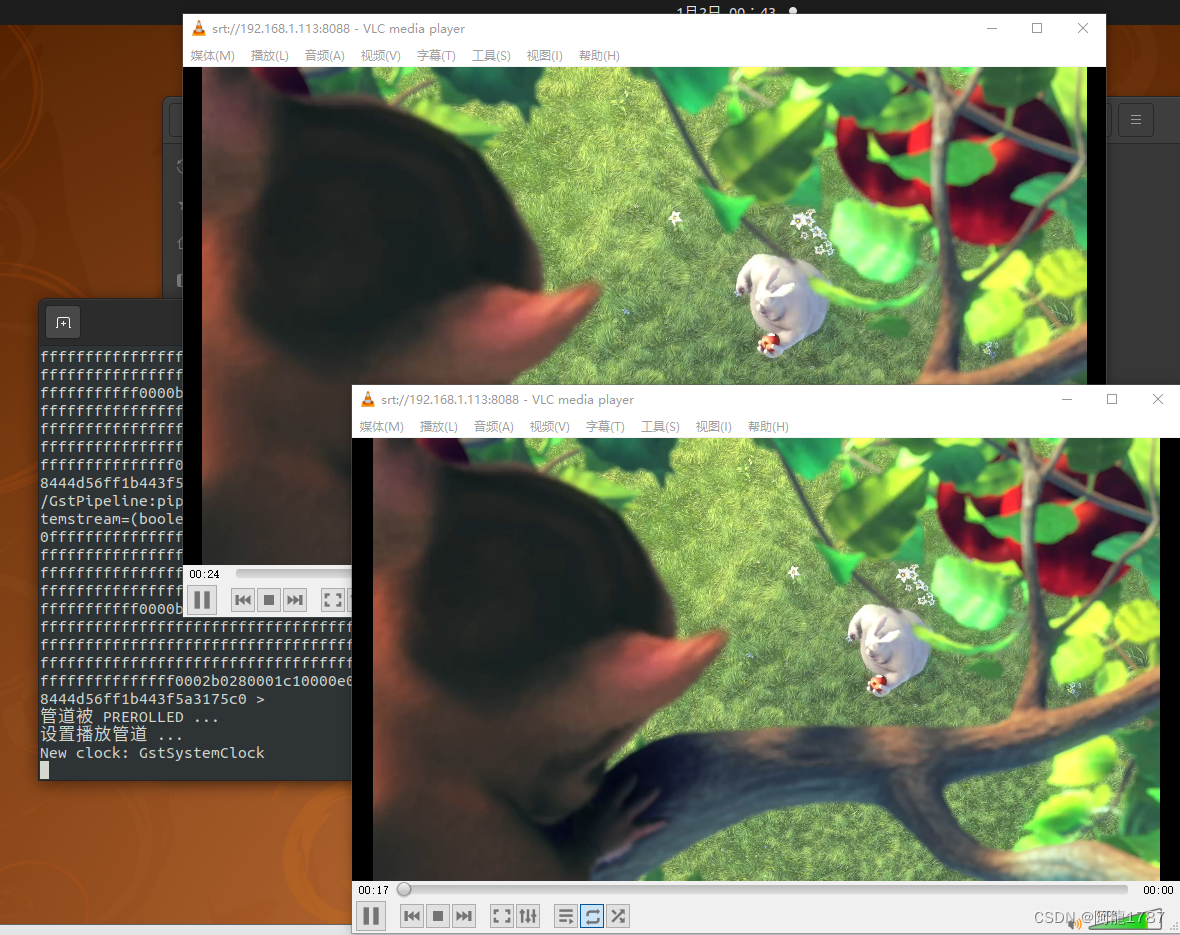Minimize the back VLC window
1180x935 pixels.
pos(992,28)
